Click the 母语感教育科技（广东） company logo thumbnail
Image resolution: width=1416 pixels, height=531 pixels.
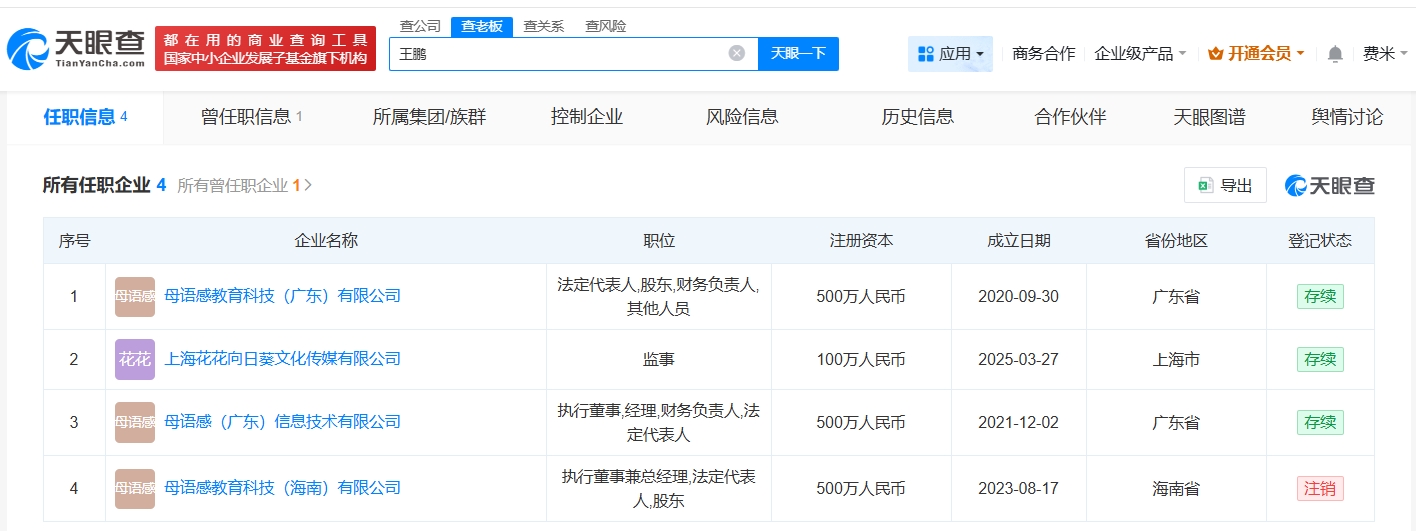(135, 297)
